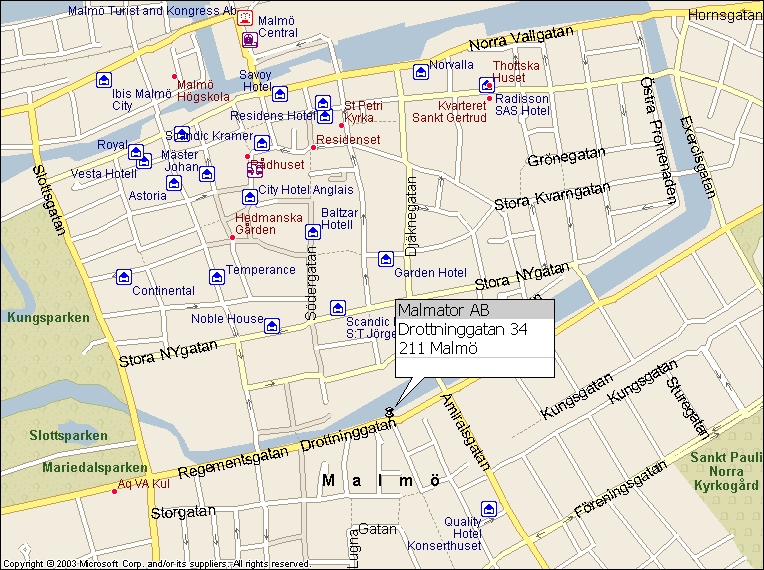
Task: Select the Savoy Hotel marker icon
Action: click(280, 94)
